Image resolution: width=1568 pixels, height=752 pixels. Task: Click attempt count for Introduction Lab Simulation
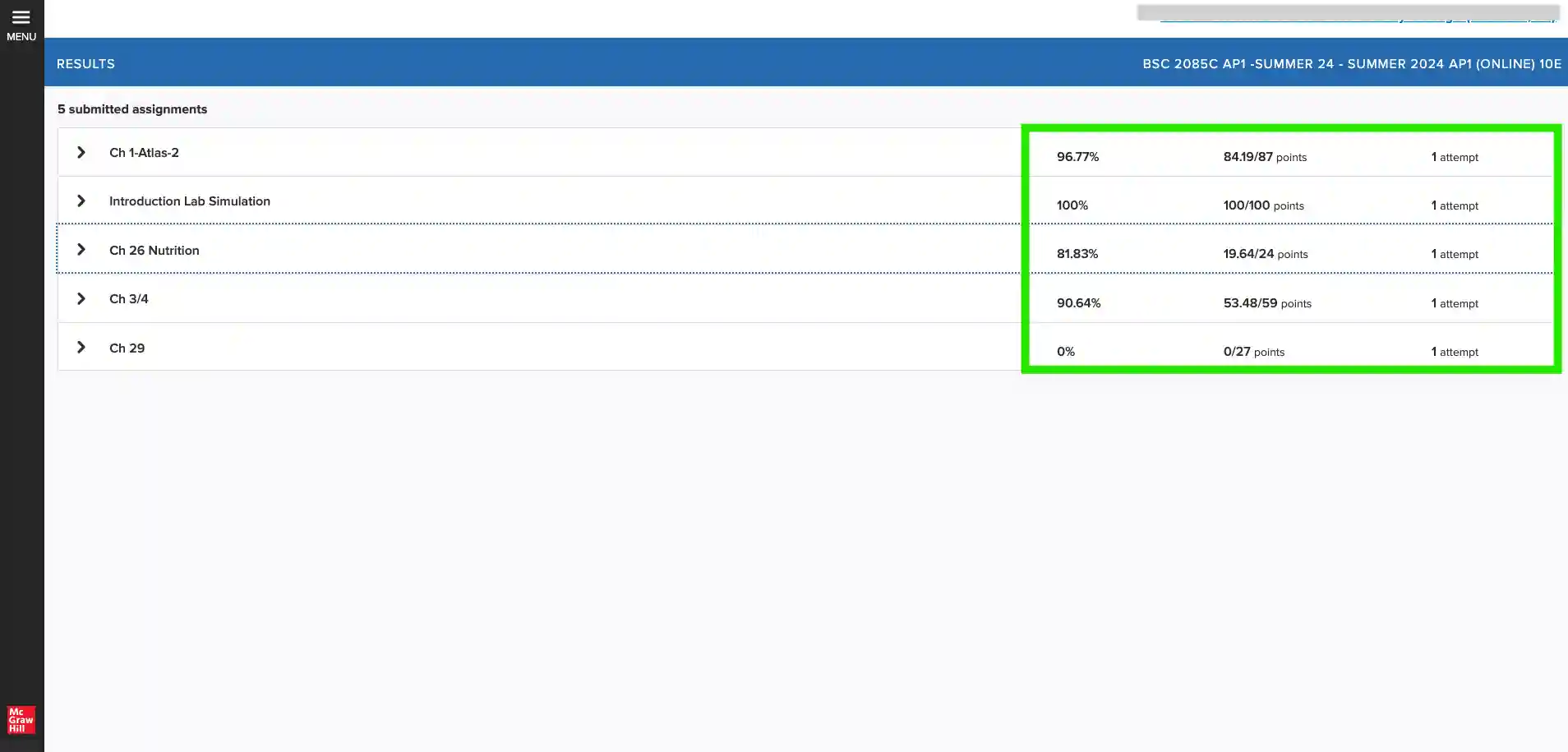(1455, 205)
